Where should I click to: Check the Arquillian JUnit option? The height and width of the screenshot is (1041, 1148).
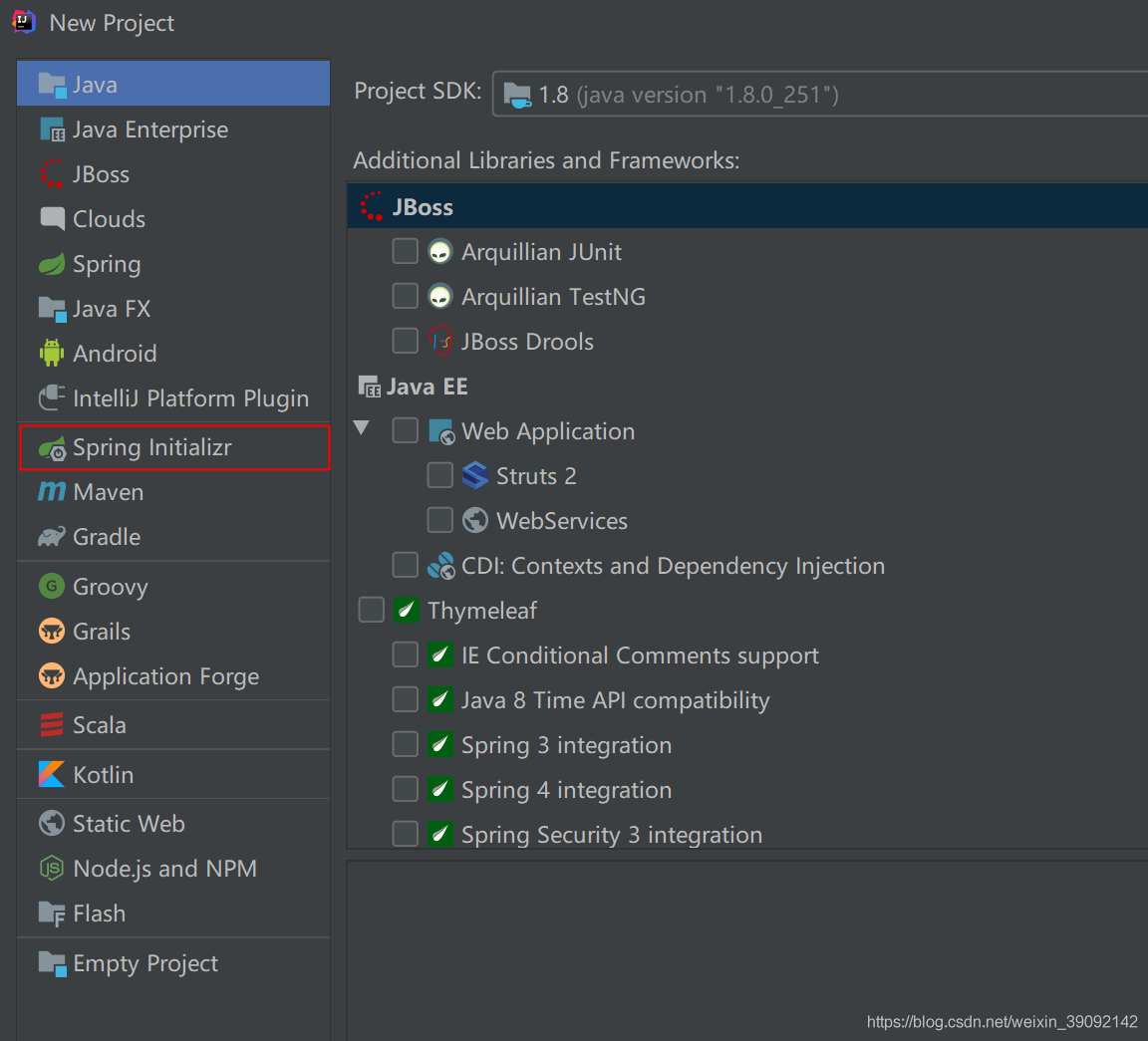pyautogui.click(x=406, y=251)
